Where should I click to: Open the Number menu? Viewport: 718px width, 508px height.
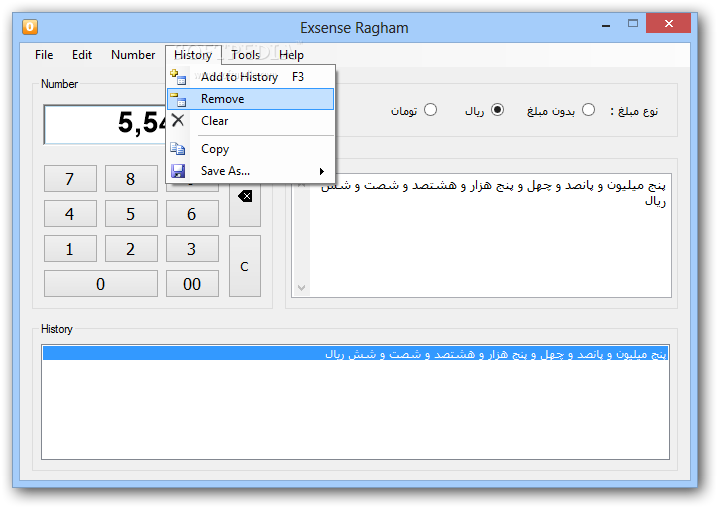coord(133,55)
